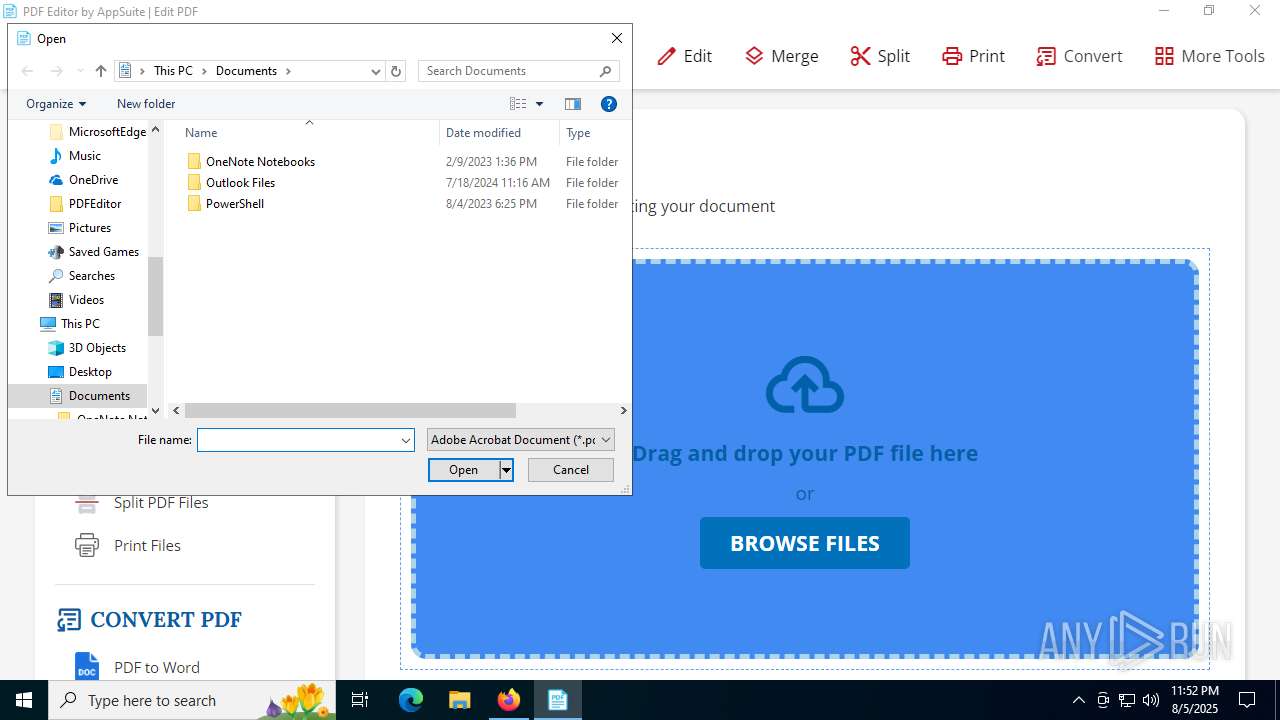Screen dimensions: 1280x720
Task: Open Split PDF Files in sidebar
Action: [x=161, y=502]
